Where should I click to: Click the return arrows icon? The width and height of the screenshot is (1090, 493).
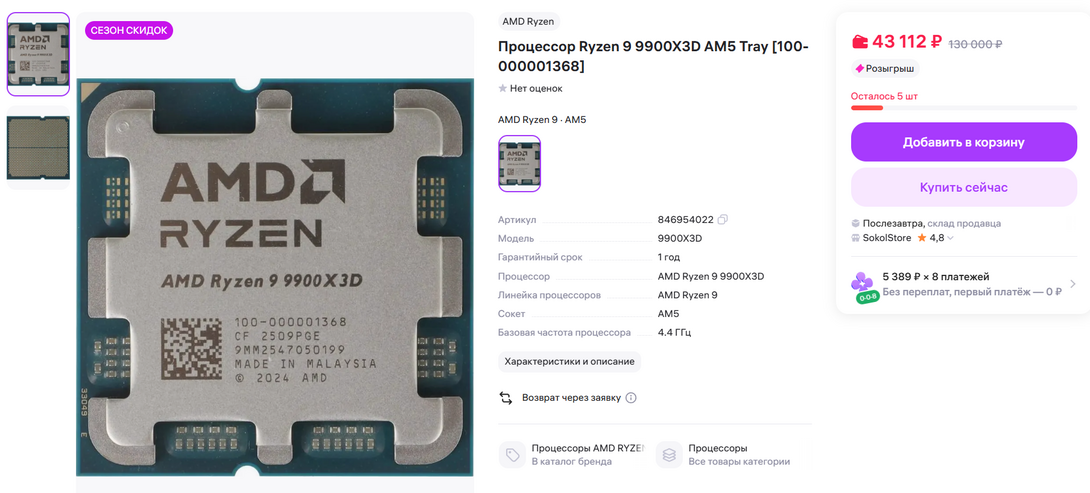pos(506,398)
